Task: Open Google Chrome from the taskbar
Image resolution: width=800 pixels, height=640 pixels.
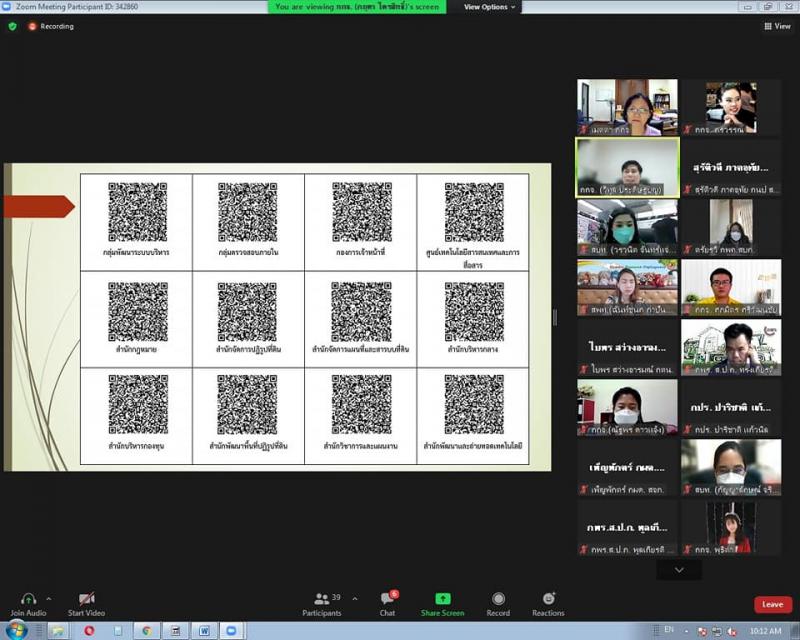Action: (146, 631)
